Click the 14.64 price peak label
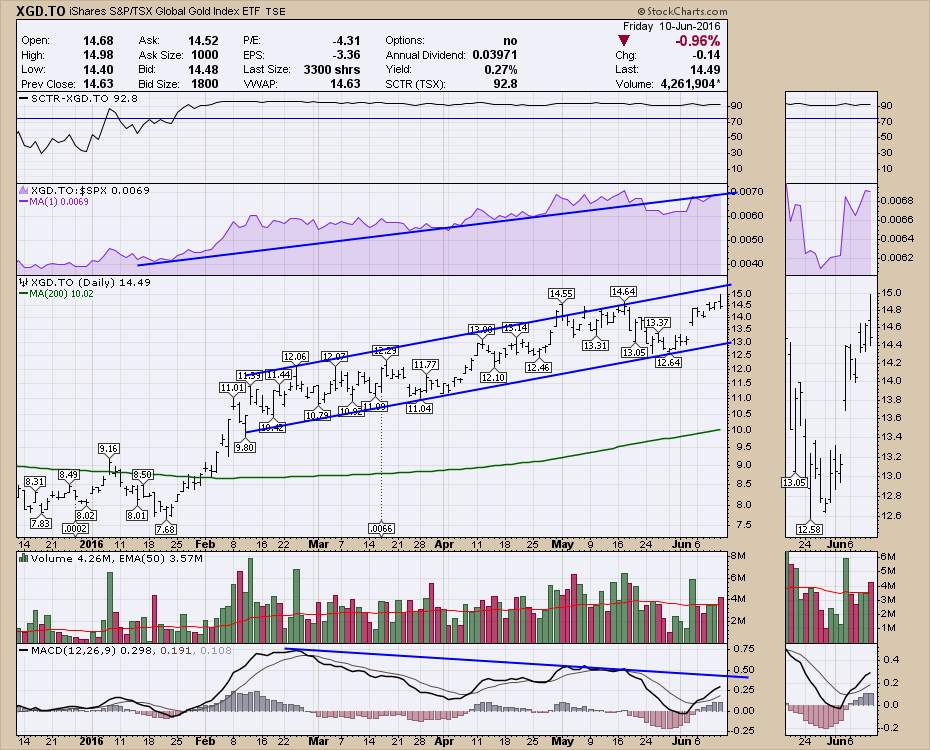 click(623, 291)
